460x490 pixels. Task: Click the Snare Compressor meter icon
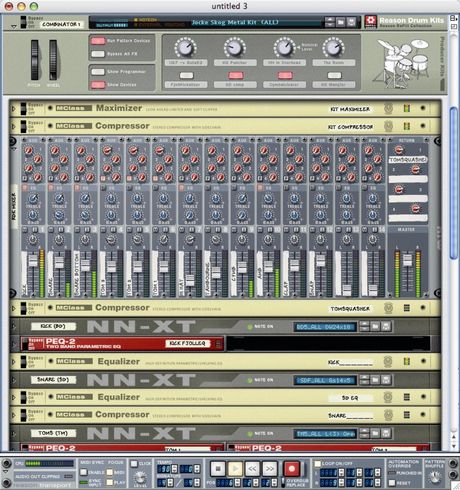(407, 415)
